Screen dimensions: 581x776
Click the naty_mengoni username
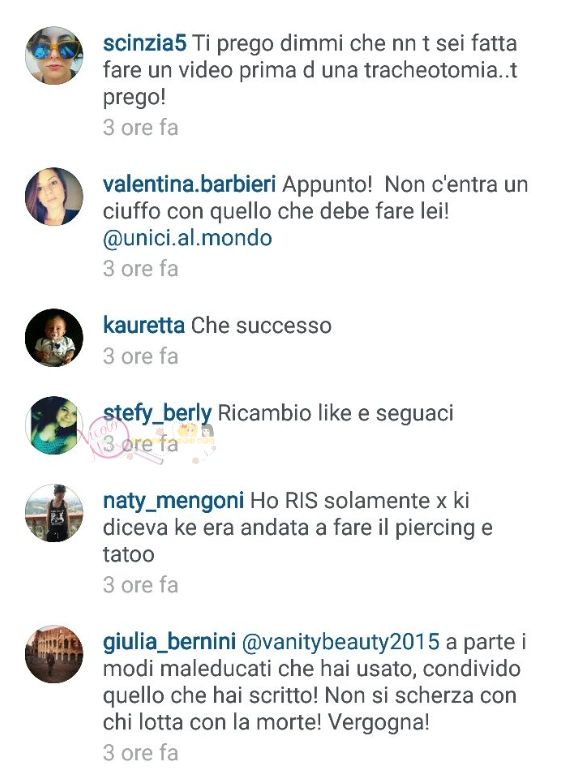click(x=173, y=501)
